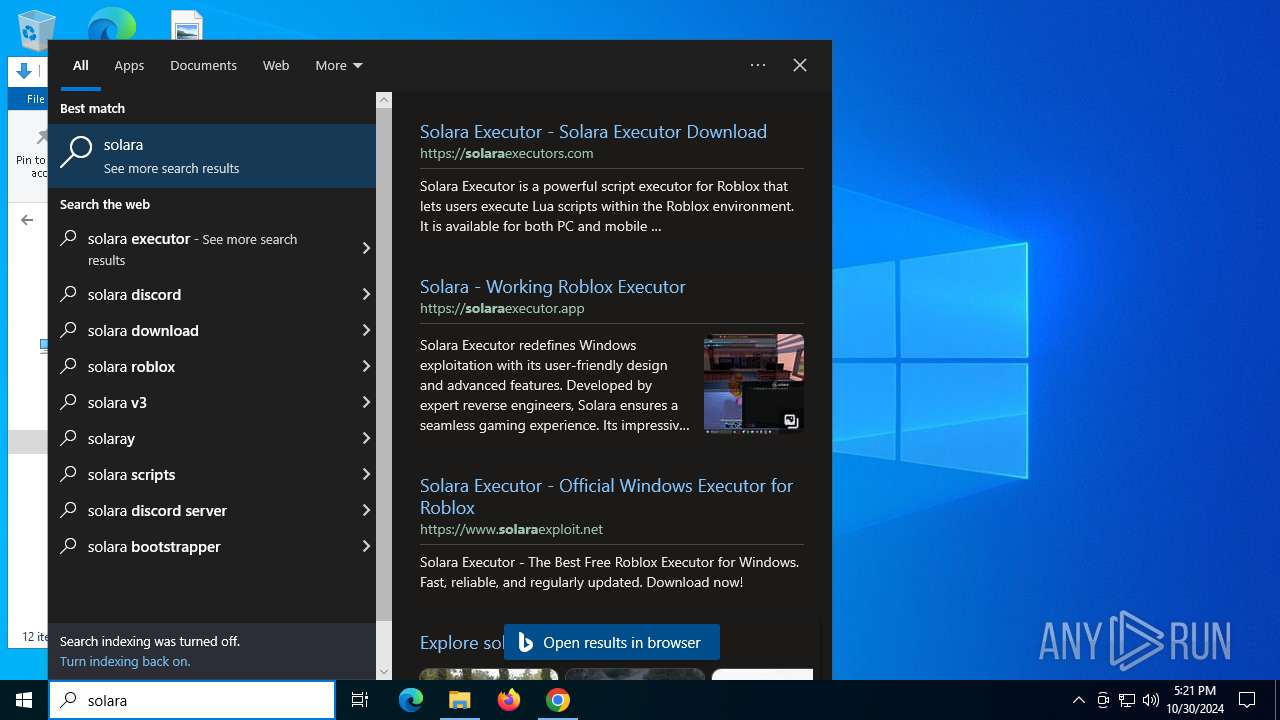Open the network status tray icon
The width and height of the screenshot is (1280, 720).
coord(1127,700)
